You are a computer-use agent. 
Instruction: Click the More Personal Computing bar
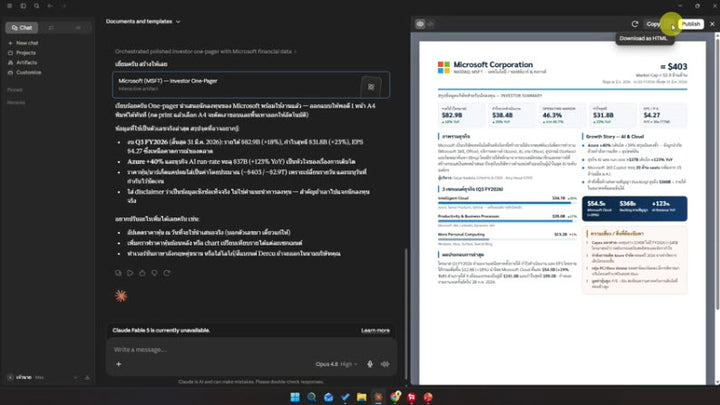pyautogui.click(x=507, y=239)
